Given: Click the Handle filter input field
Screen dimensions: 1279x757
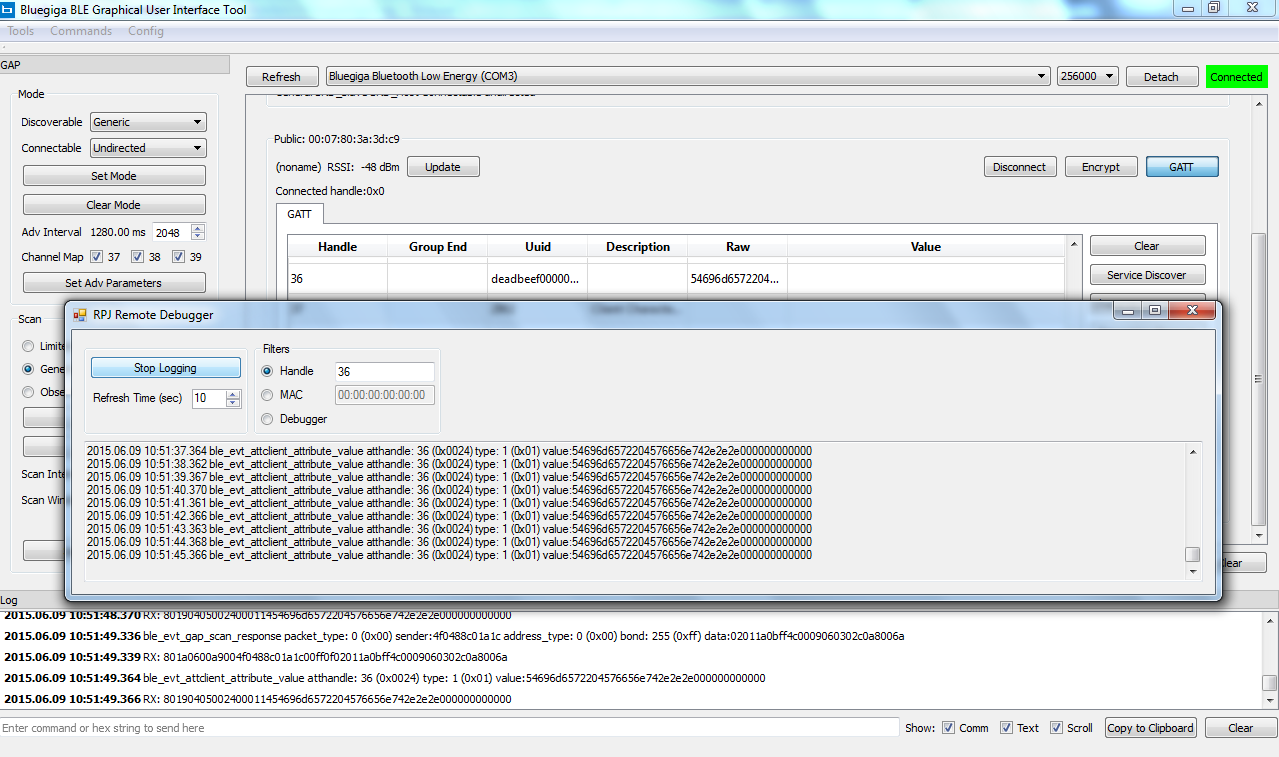Looking at the screenshot, I should point(385,372).
